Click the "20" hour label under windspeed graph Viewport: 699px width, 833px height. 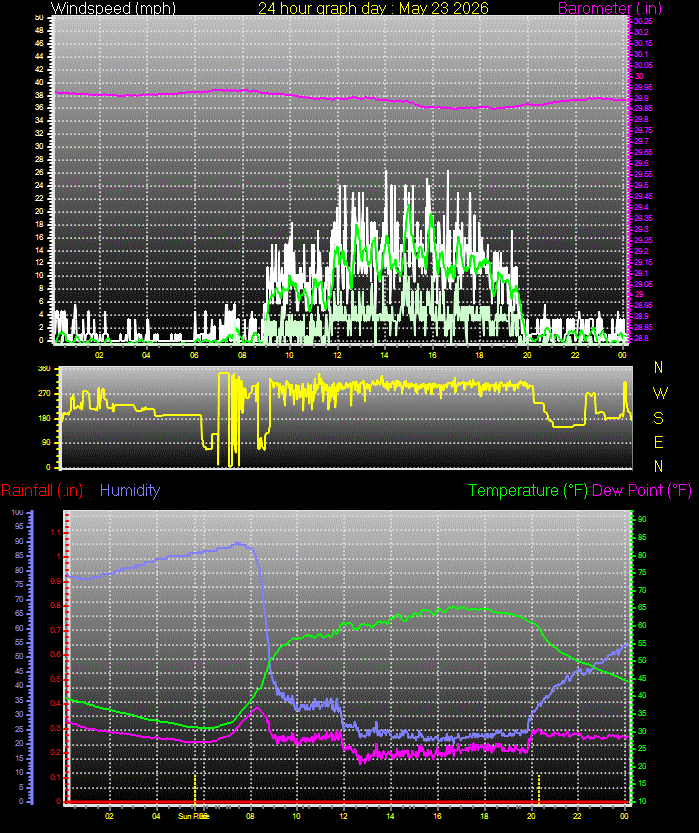(527, 355)
